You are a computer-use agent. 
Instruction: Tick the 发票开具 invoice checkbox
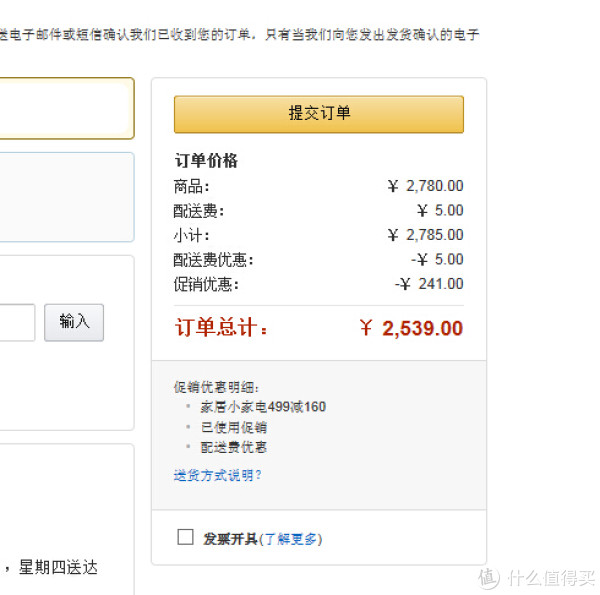[185, 537]
